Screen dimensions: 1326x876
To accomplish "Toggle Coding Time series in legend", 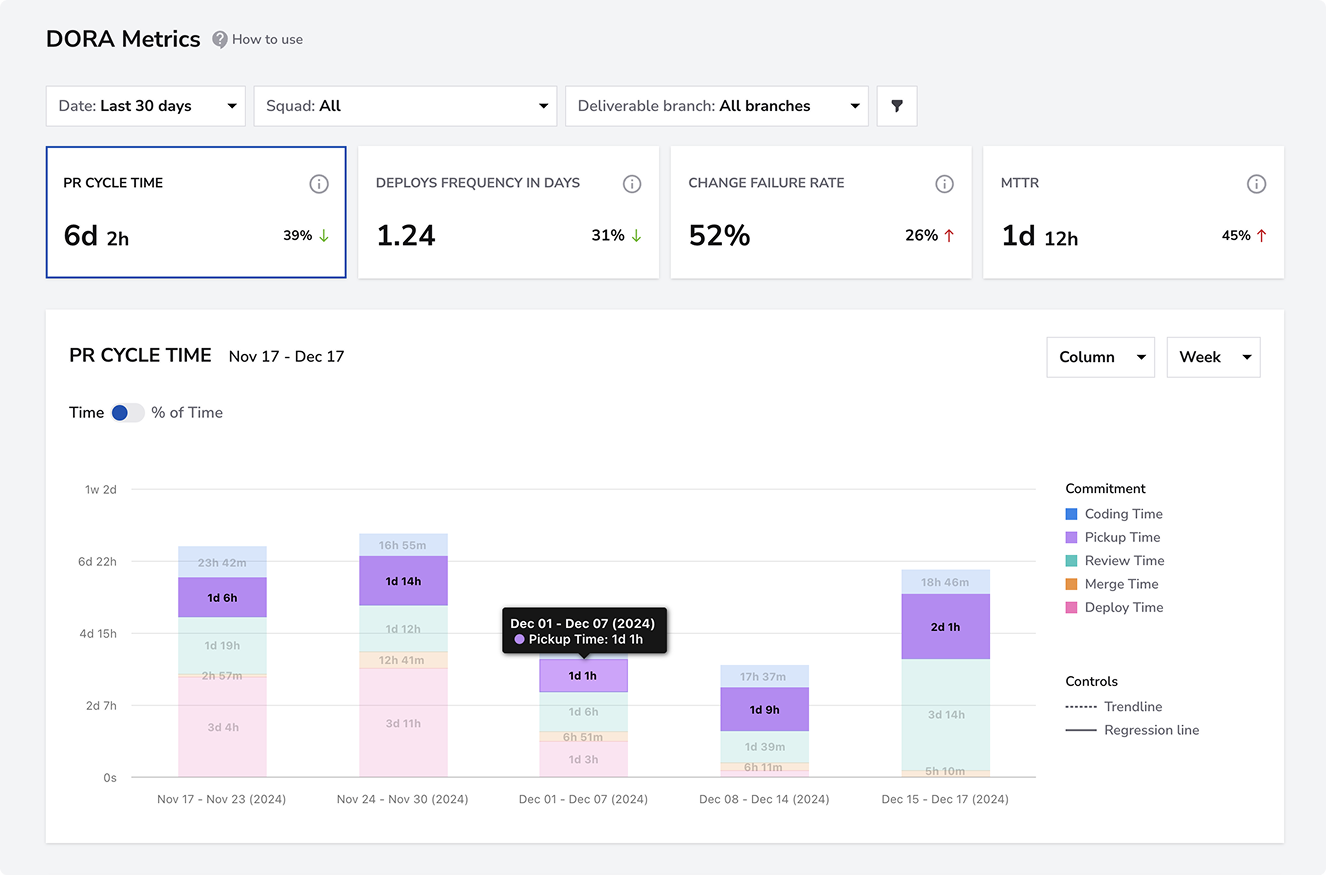I will click(1114, 514).
